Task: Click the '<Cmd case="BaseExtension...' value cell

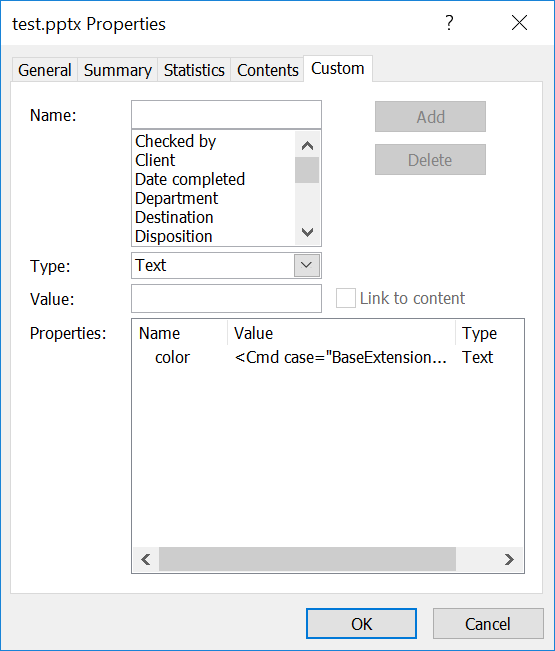Action: tap(341, 357)
